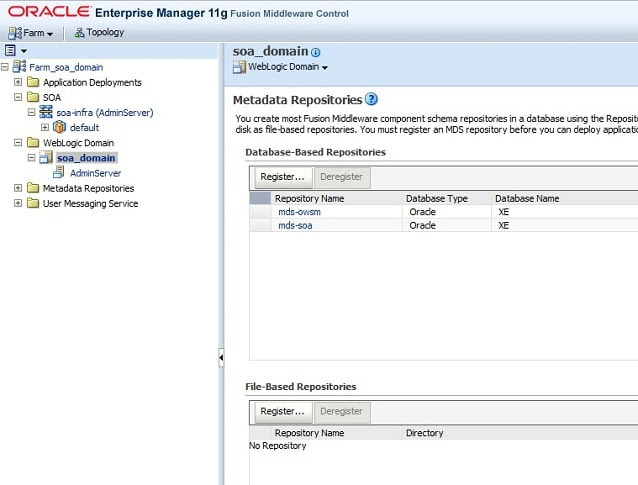
Task: Open AdminServer in the navigation tree
Action: (95, 173)
